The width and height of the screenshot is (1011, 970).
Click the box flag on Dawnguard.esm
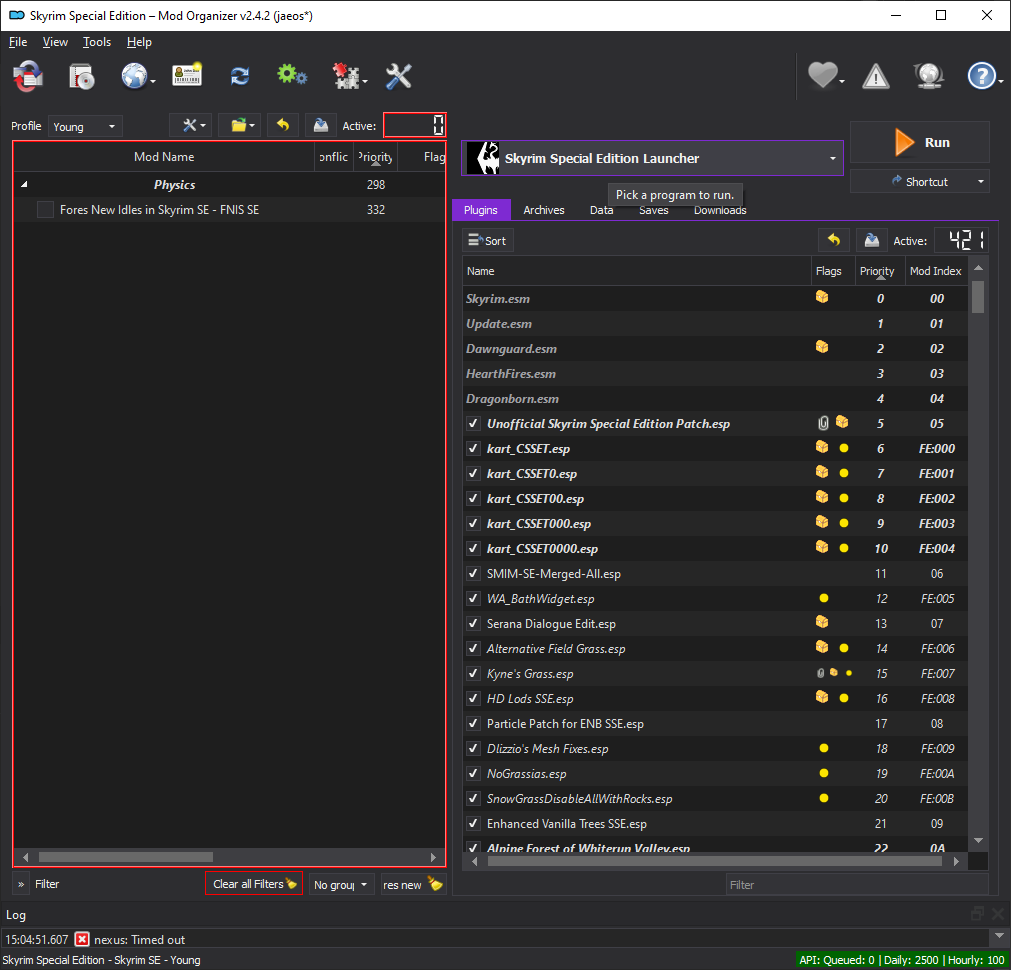tap(822, 347)
